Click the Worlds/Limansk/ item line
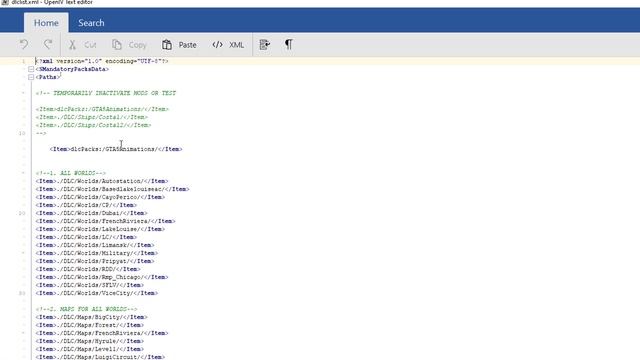 coord(95,245)
